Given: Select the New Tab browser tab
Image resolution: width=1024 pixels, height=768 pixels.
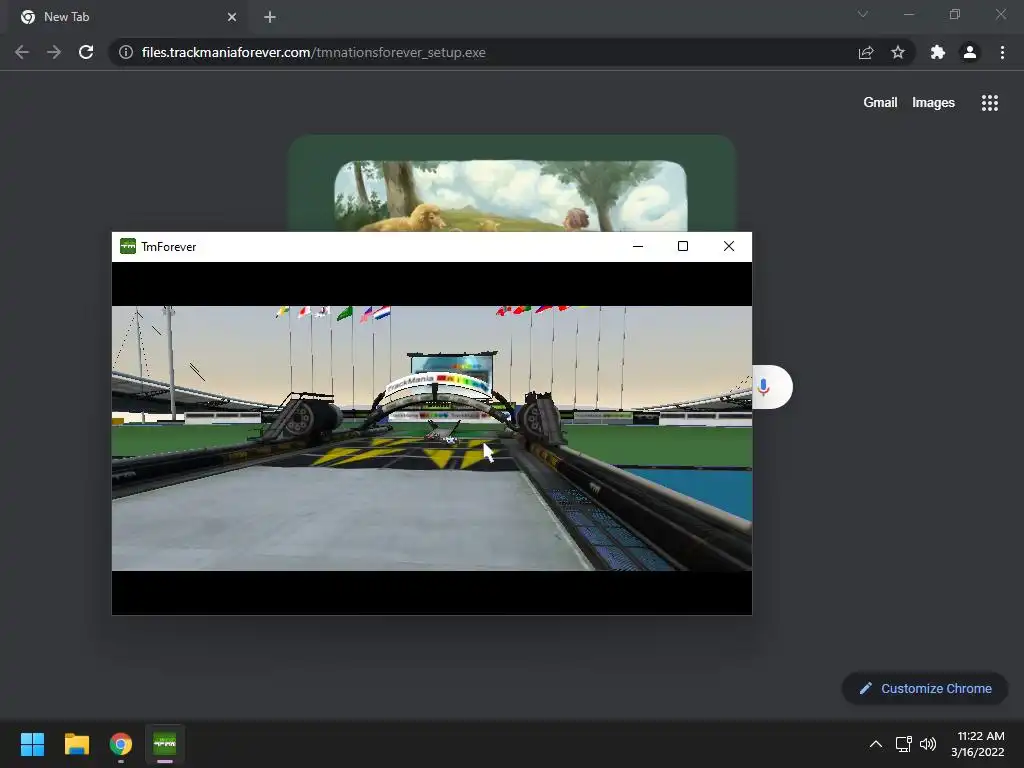Looking at the screenshot, I should tap(129, 17).
